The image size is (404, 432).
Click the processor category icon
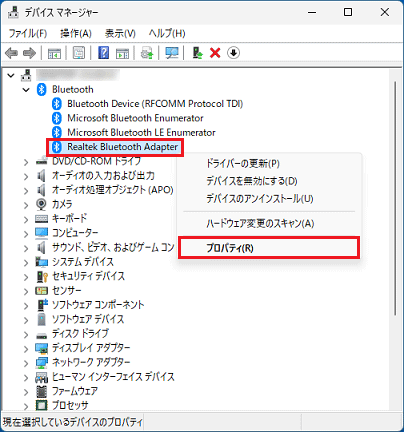41,405
